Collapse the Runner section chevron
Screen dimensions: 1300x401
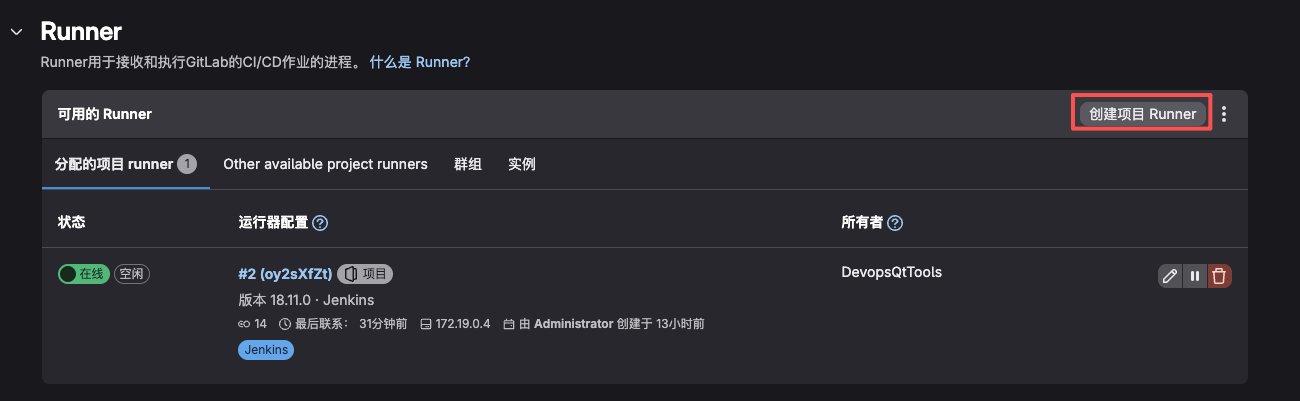click(15, 32)
